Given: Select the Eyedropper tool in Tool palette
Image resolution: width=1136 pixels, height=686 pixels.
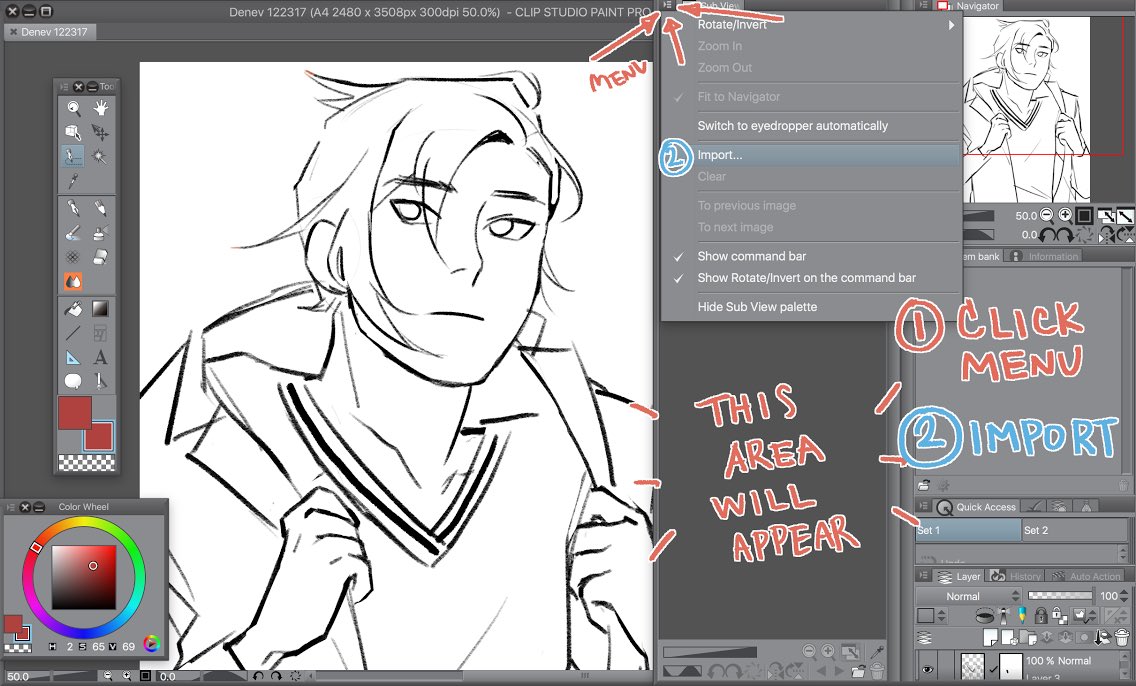Looking at the screenshot, I should coord(73,180).
